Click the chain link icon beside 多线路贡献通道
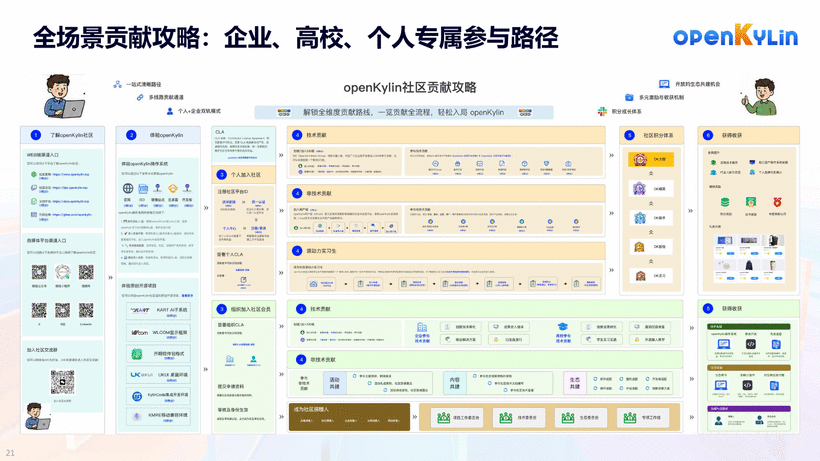This screenshot has height=461, width=820. (x=140, y=97)
